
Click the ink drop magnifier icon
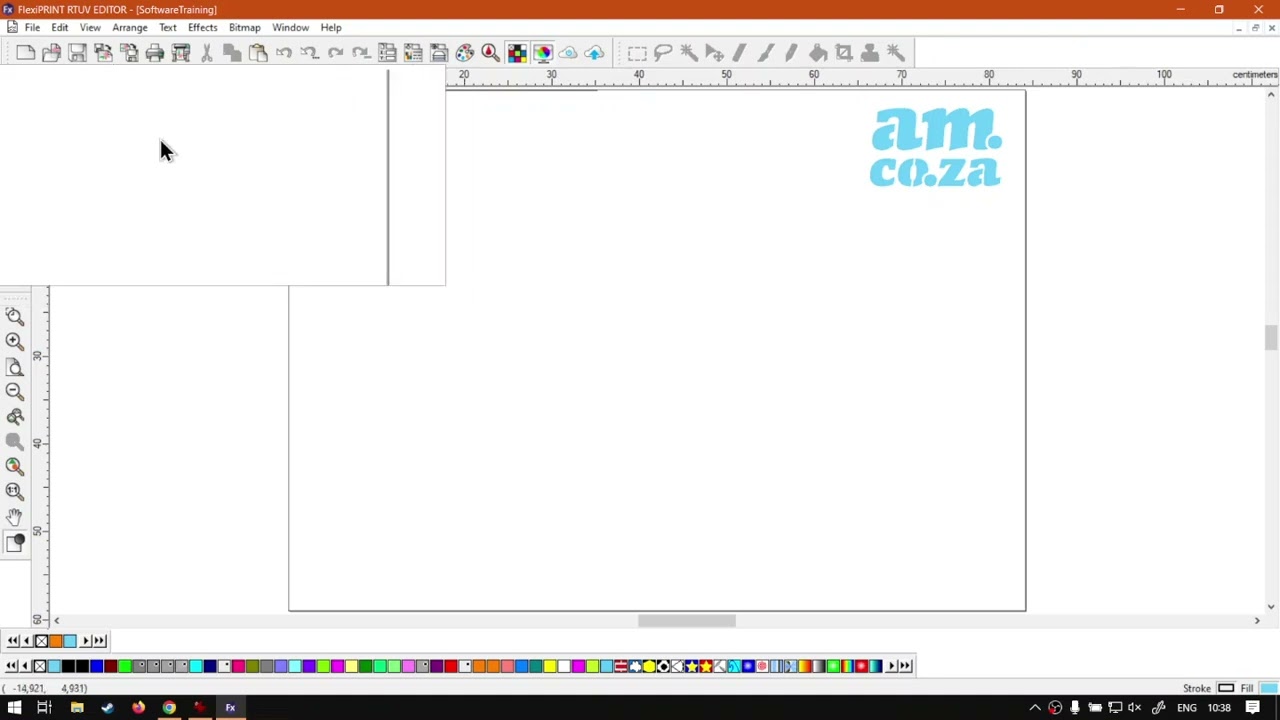click(x=490, y=53)
